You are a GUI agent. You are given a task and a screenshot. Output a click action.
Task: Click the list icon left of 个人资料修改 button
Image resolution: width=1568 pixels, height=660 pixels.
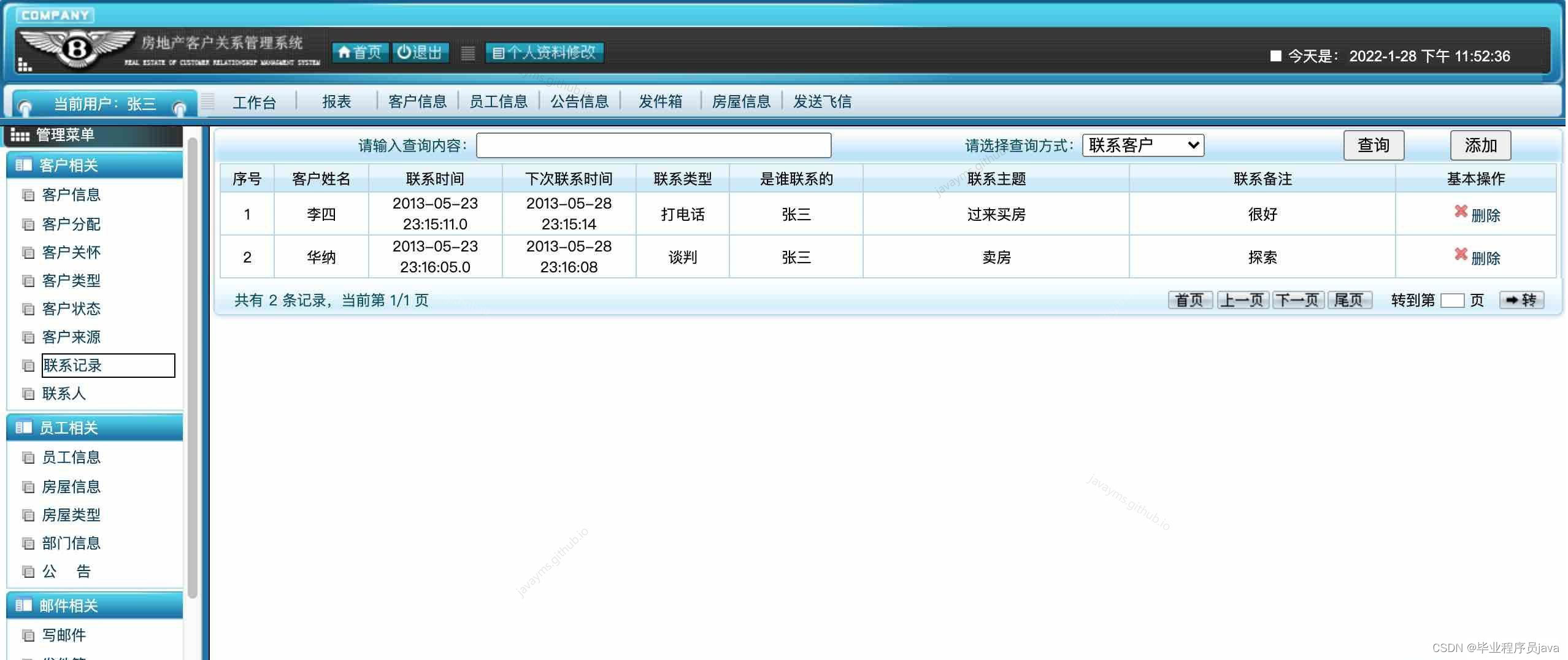[x=468, y=53]
